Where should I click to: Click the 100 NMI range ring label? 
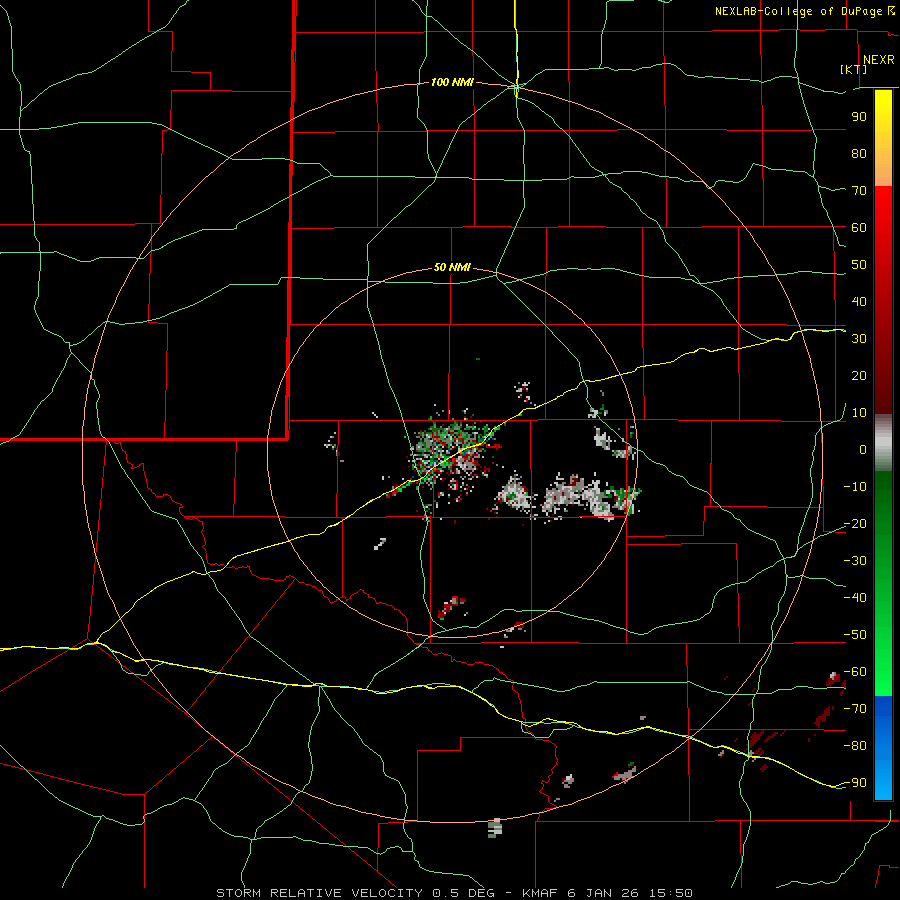pyautogui.click(x=452, y=83)
